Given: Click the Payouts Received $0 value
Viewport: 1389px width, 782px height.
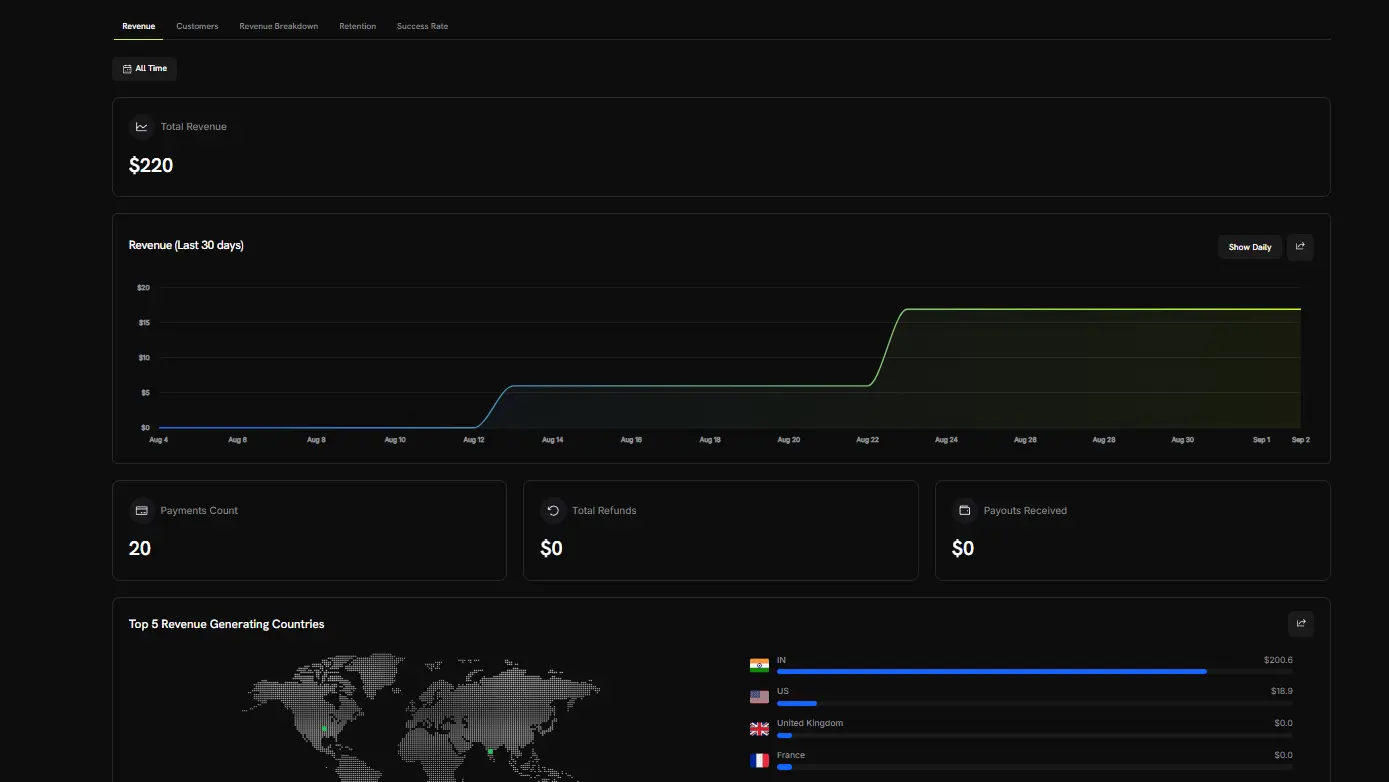Looking at the screenshot, I should 963,548.
